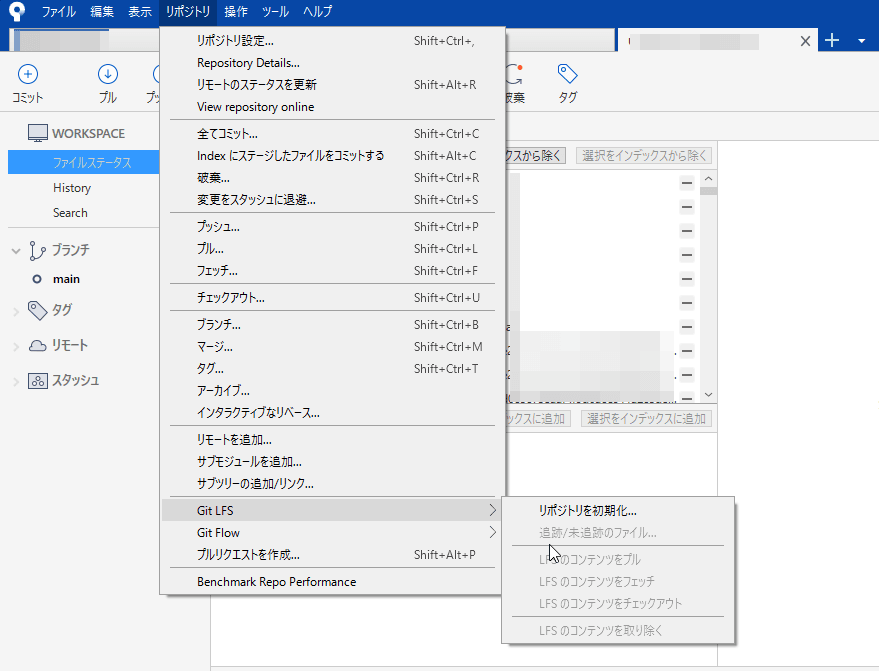Choose インタラクティブなリベース... from the menu

258,412
